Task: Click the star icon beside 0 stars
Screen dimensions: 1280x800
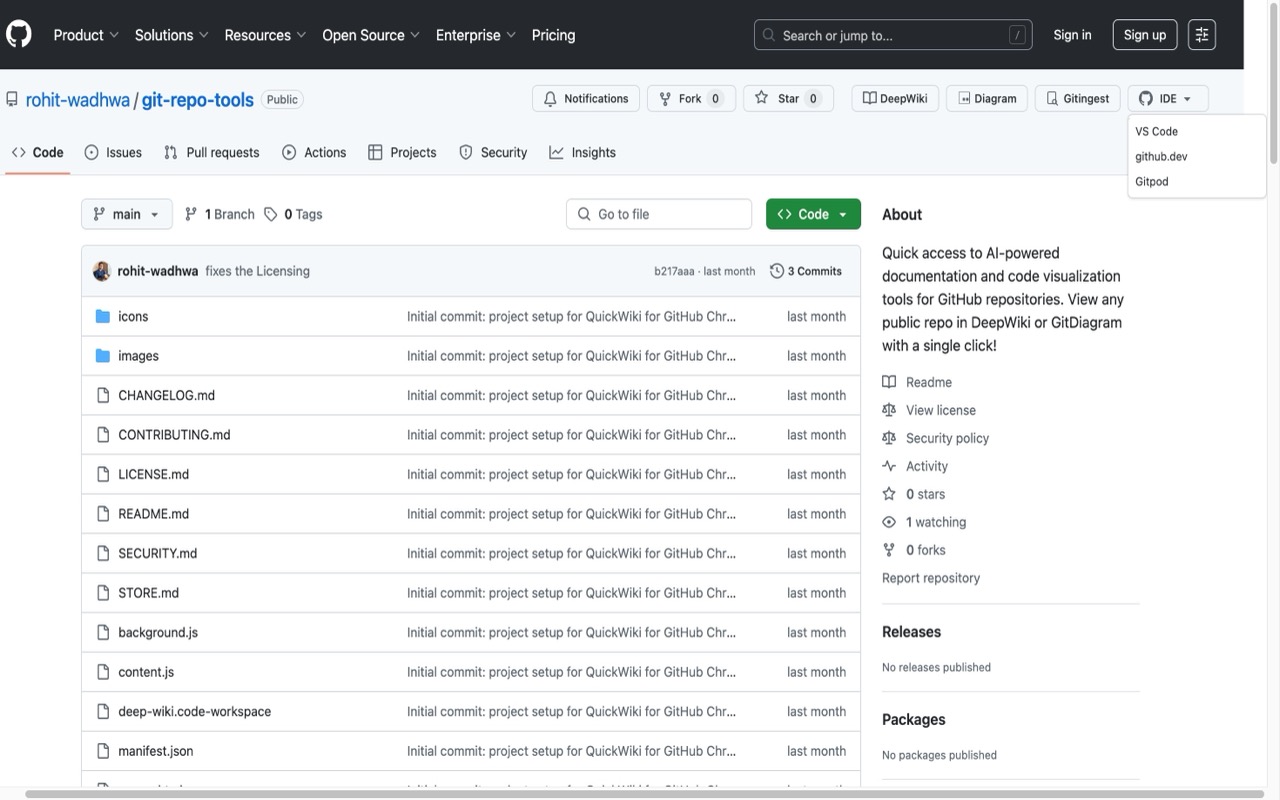Action: pyautogui.click(x=889, y=494)
